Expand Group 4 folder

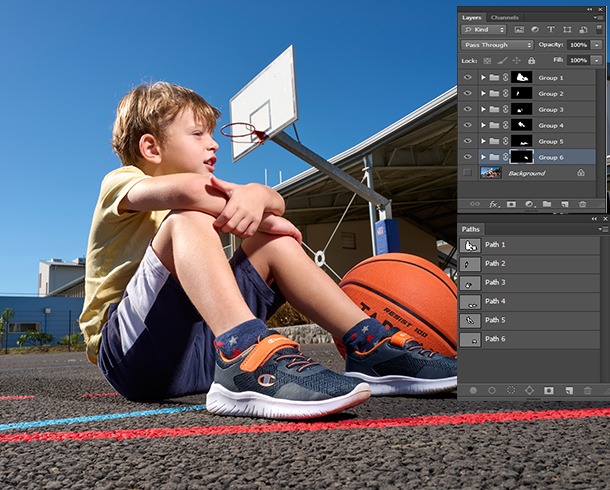[x=483, y=125]
